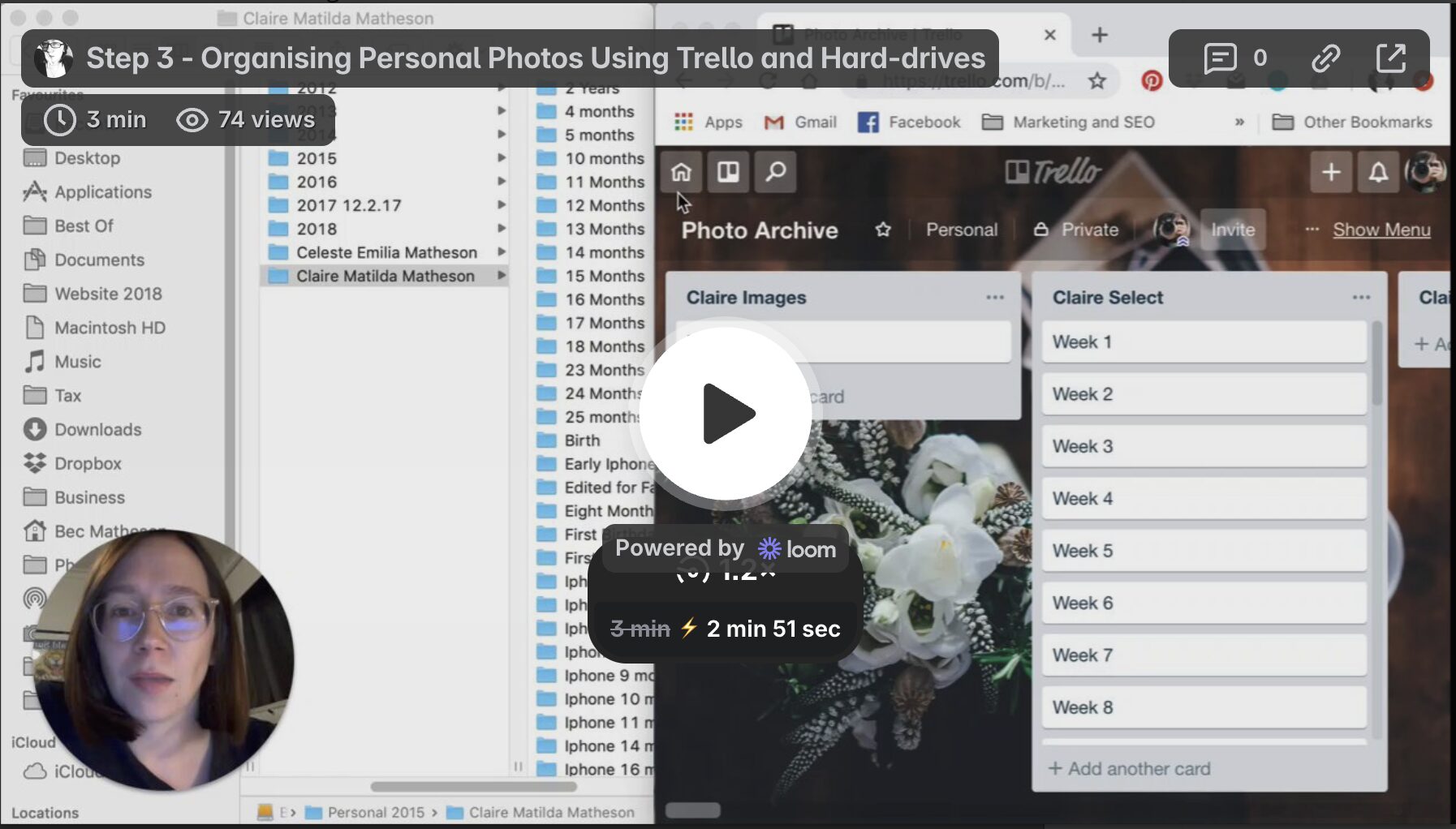Click the Trello search icon

coord(775,172)
